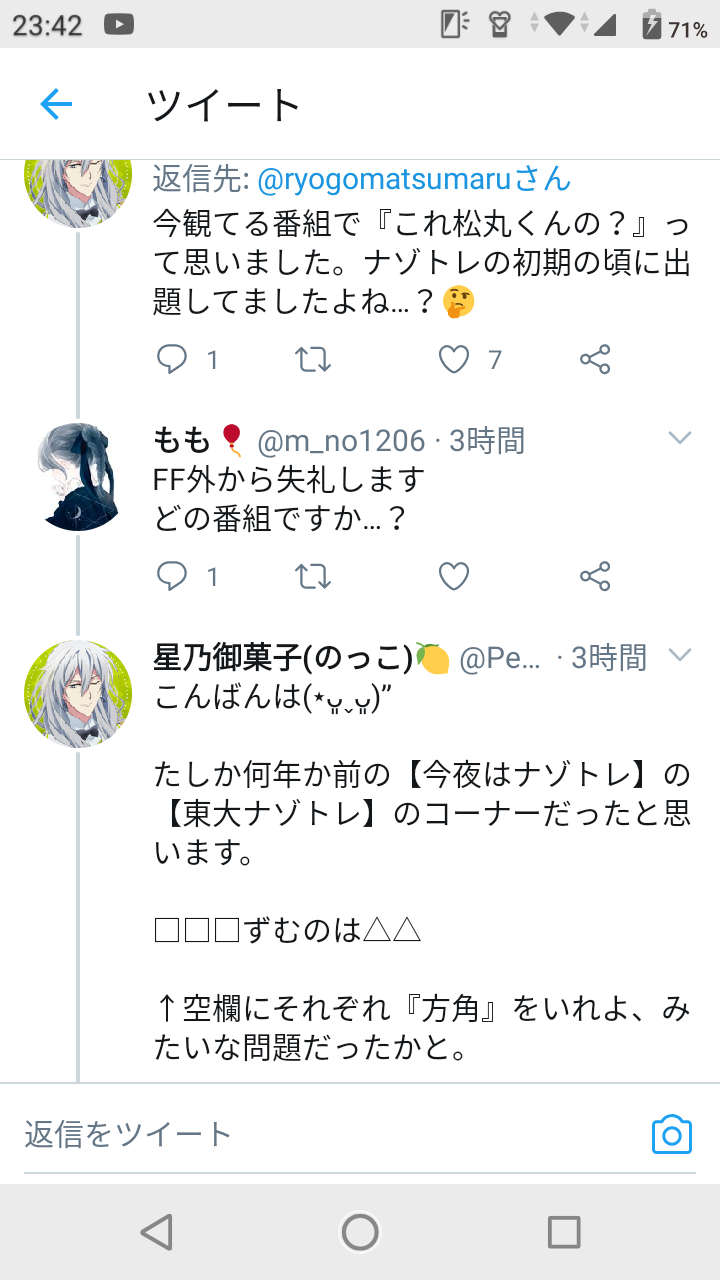The width and height of the screenshot is (720, 1280).
Task: Retweet the first tweet about ナゾトレ
Action: pos(313,359)
